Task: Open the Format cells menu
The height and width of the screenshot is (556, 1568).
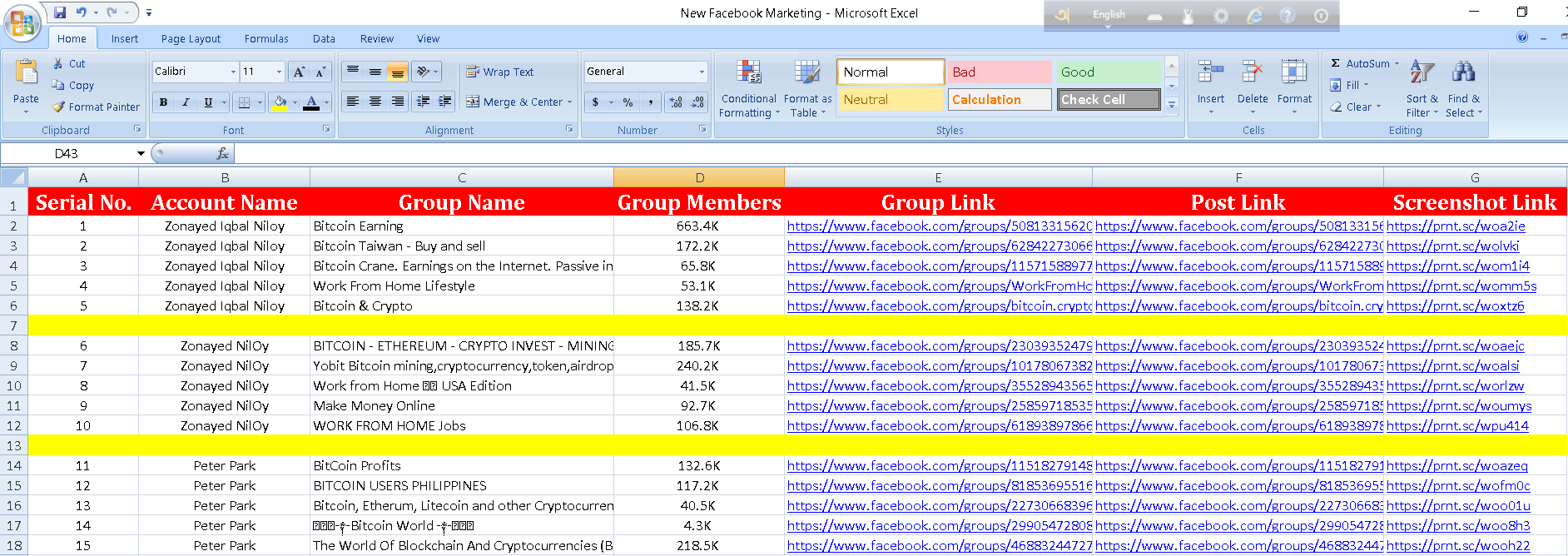Action: [1294, 87]
